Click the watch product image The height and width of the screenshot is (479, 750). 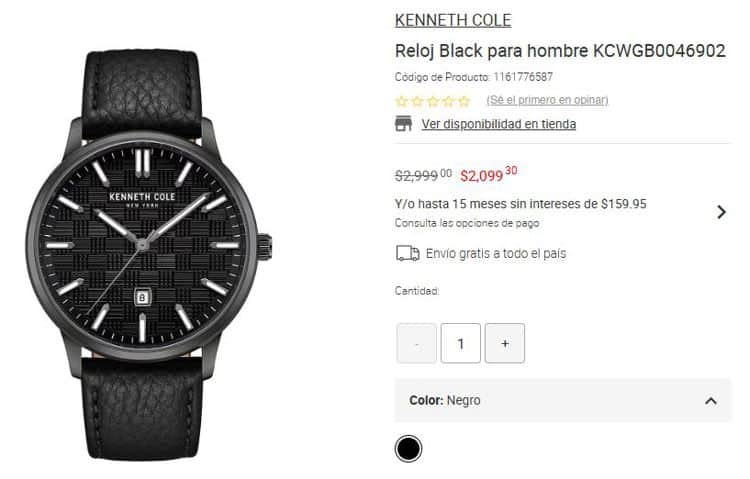point(149,254)
